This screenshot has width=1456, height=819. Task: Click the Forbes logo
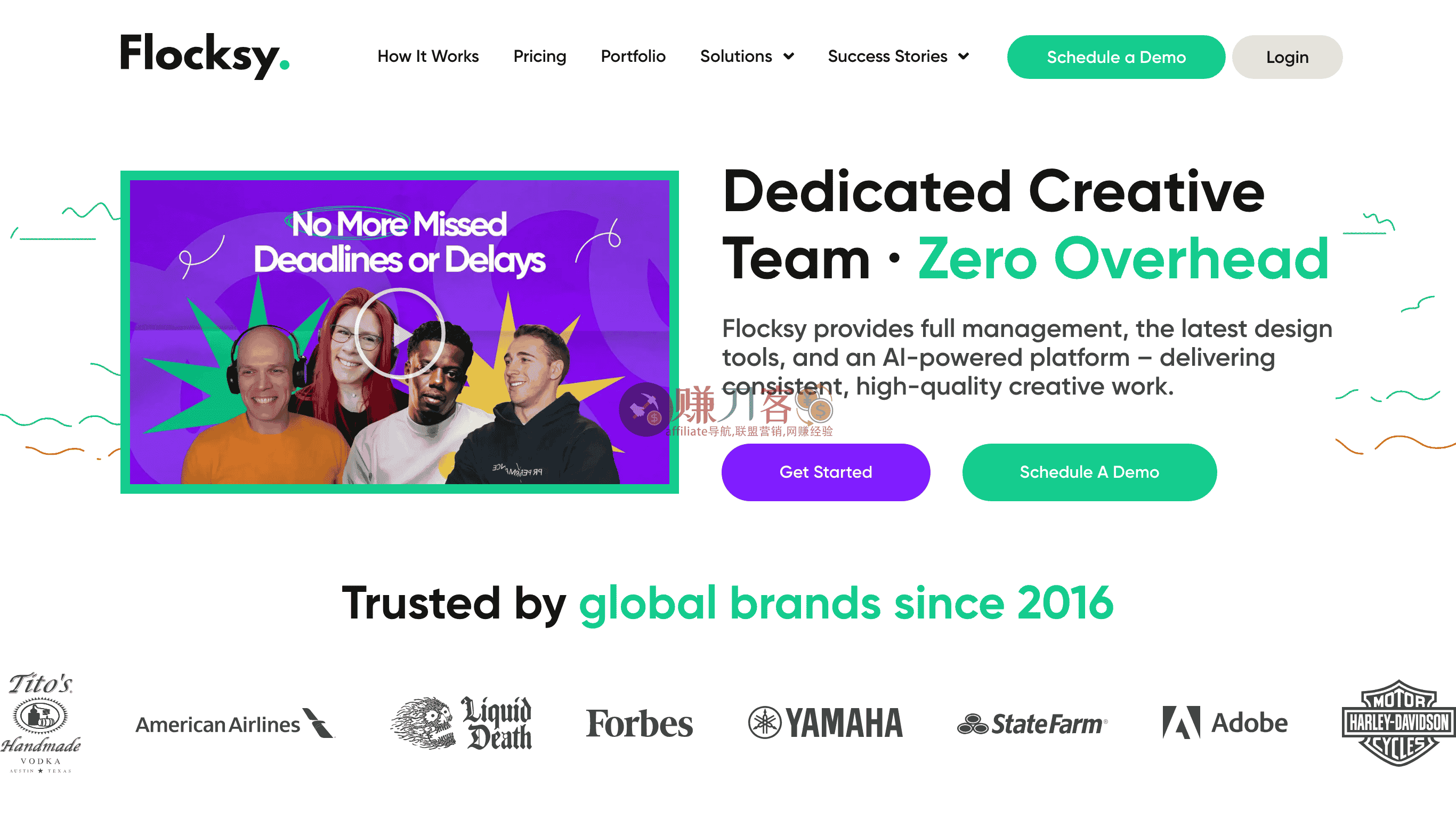click(x=639, y=724)
